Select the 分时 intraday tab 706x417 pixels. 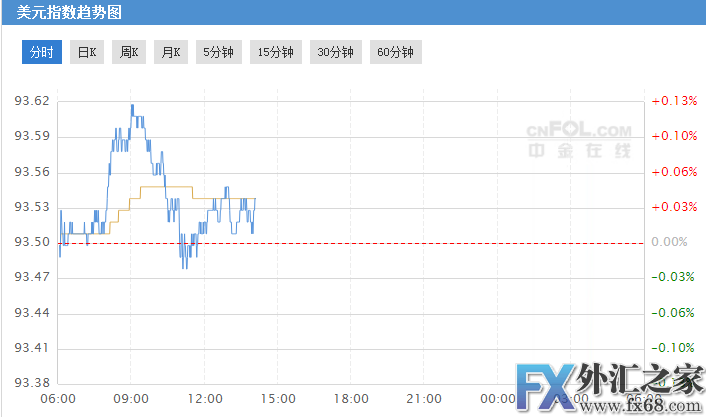[x=42, y=52]
